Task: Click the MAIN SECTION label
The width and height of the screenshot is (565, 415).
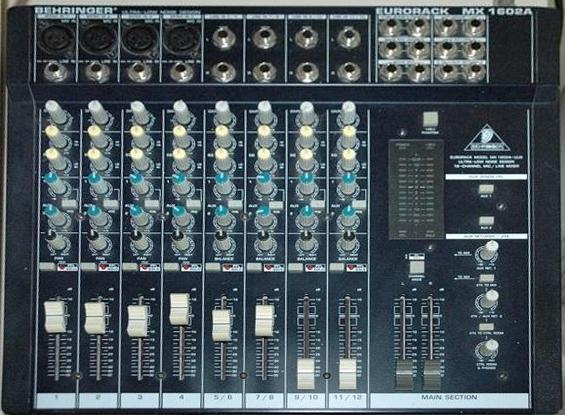Action: click(x=449, y=397)
